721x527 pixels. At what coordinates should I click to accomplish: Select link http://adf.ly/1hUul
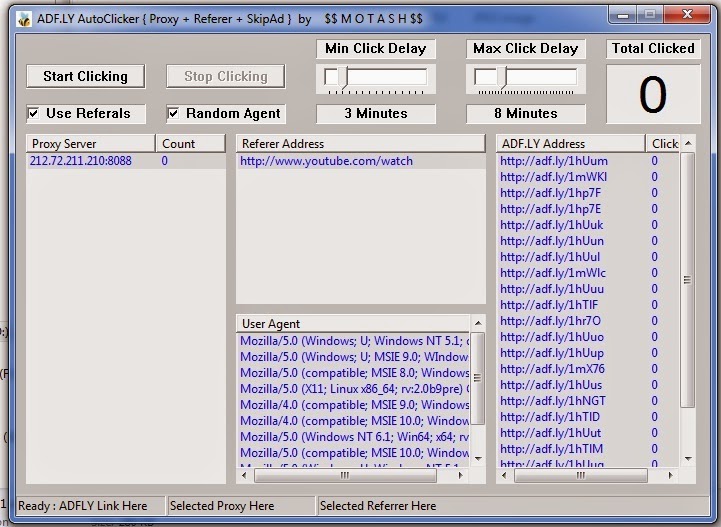[550, 257]
